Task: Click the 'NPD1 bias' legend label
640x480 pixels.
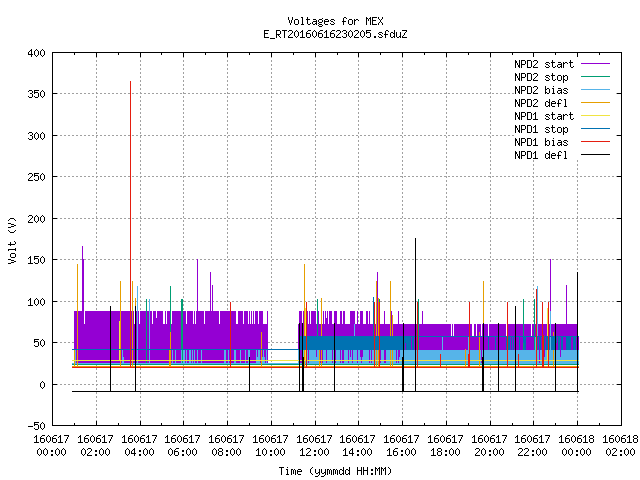Action: click(x=541, y=142)
